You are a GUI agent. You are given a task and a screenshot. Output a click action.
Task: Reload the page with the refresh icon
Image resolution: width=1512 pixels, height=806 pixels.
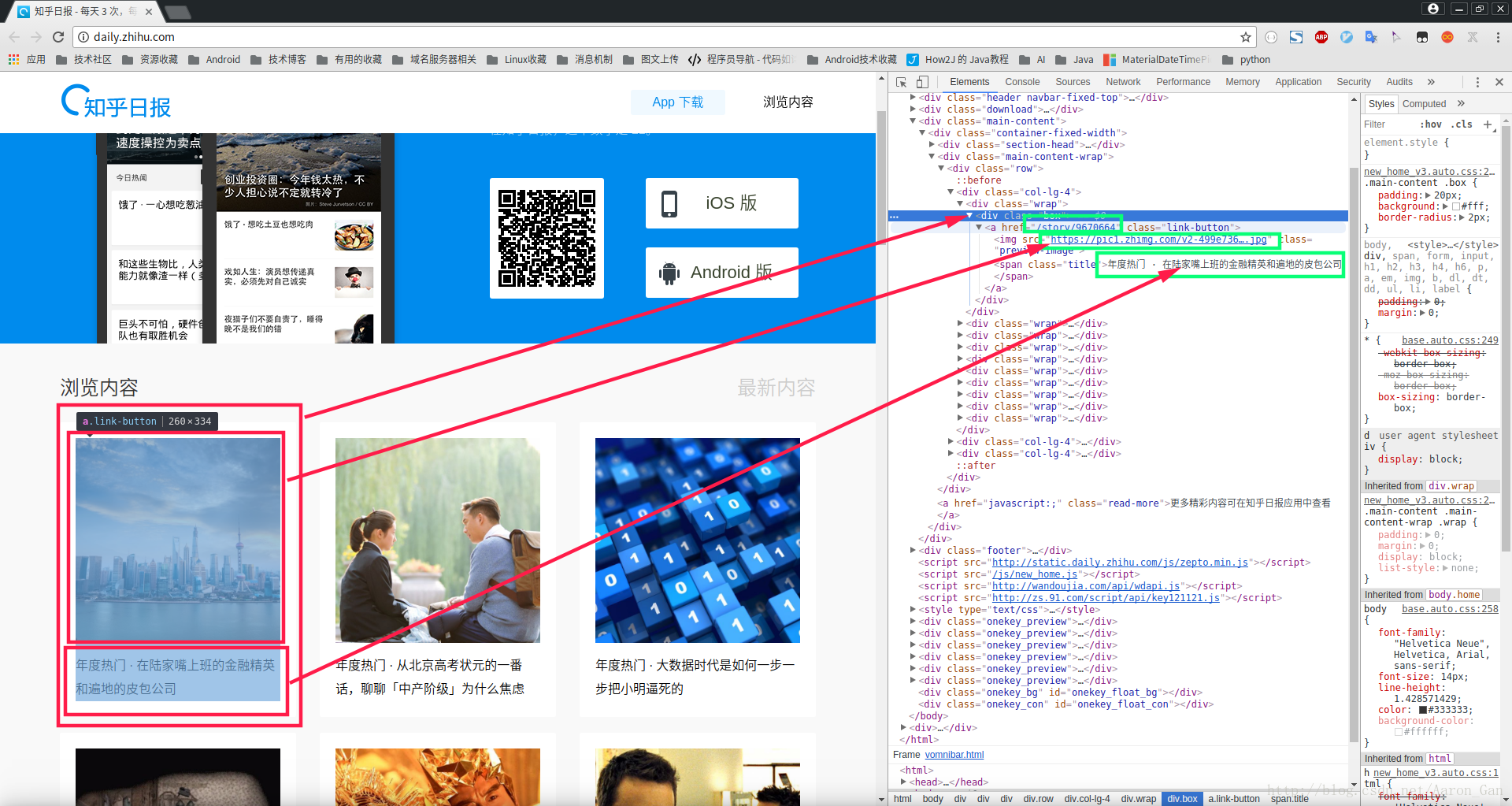point(58,37)
